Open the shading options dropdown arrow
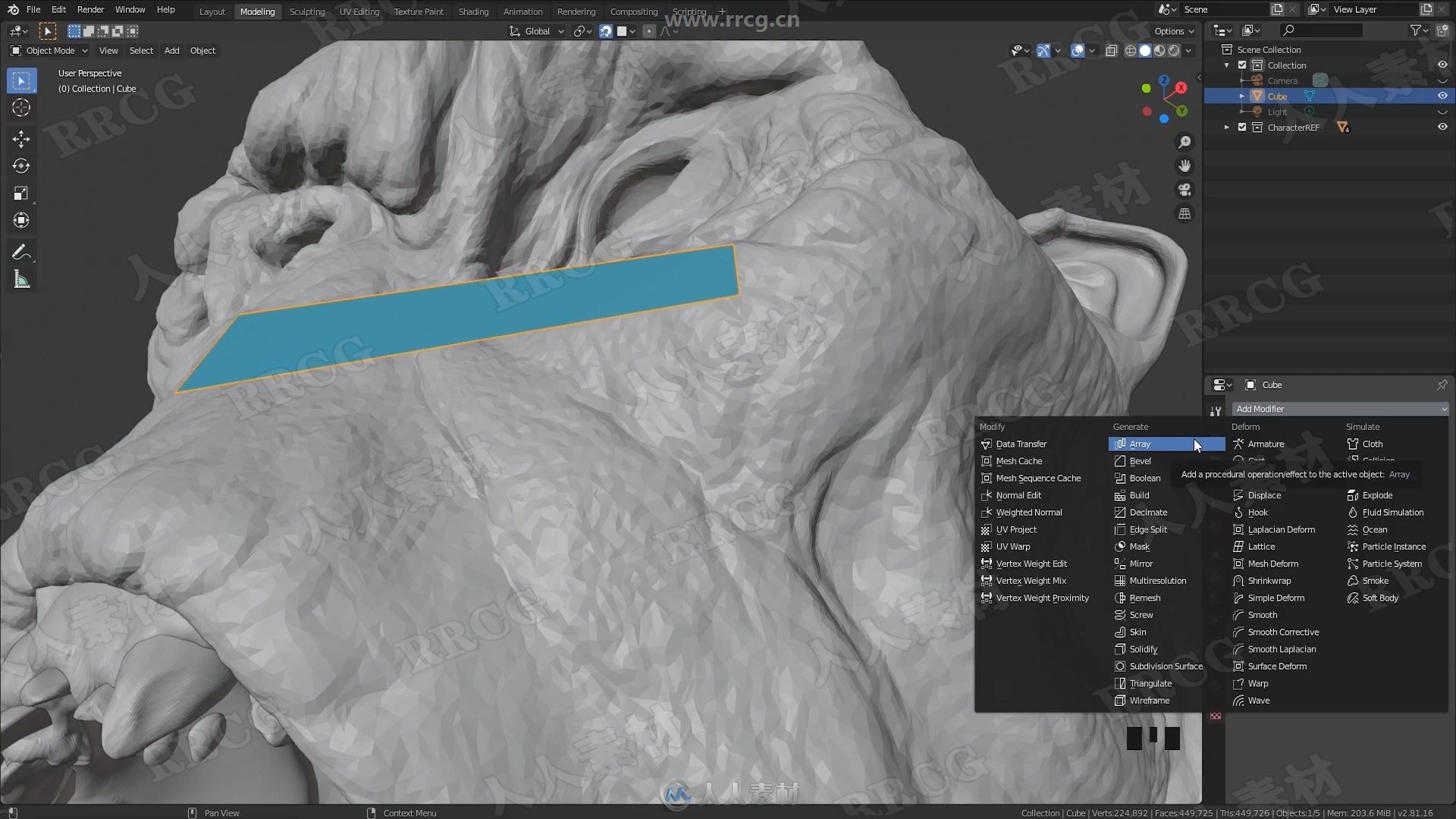The width and height of the screenshot is (1456, 819). 1188,51
